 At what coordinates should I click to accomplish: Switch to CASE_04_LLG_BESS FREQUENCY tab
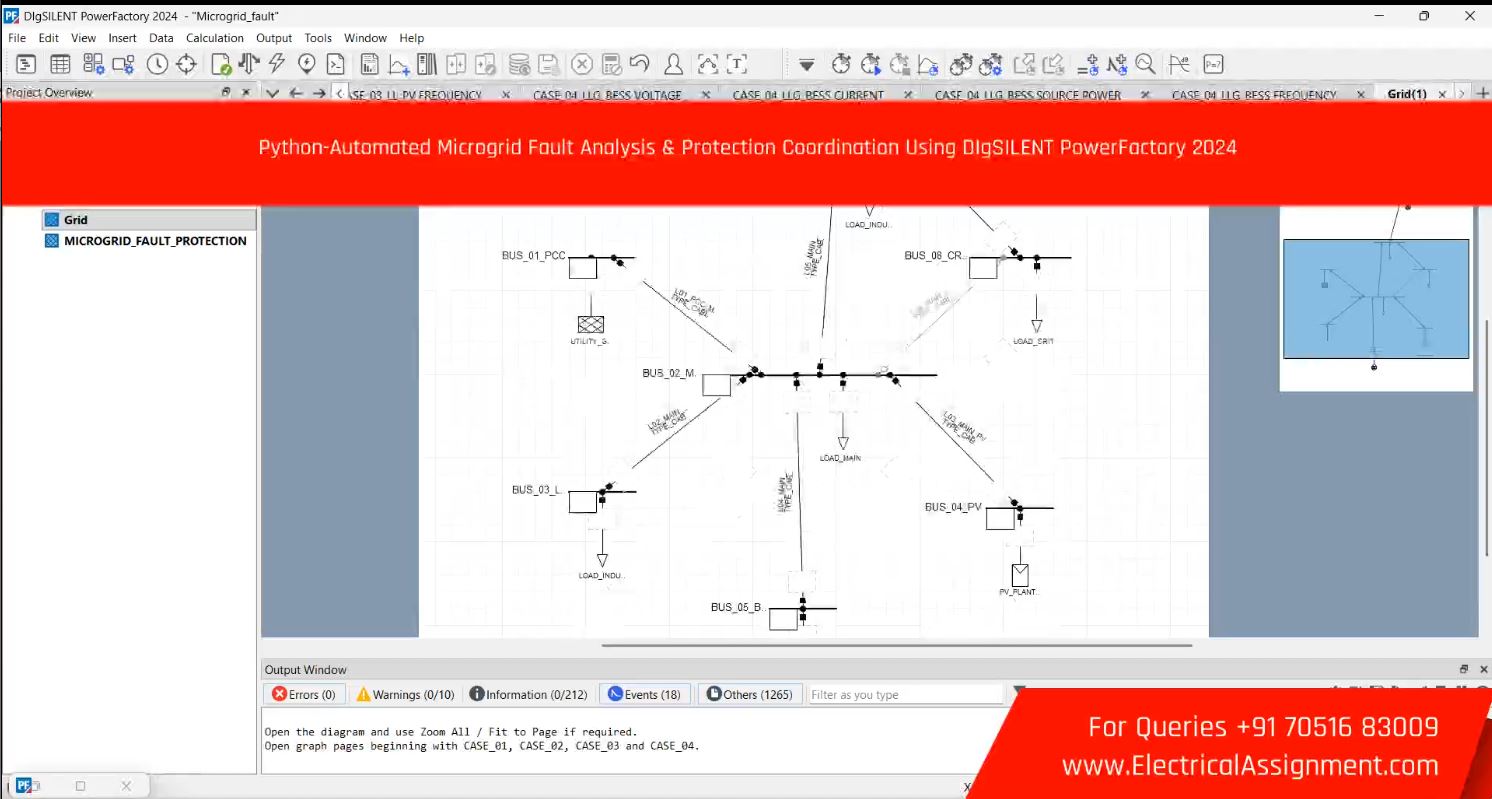pos(1254,95)
